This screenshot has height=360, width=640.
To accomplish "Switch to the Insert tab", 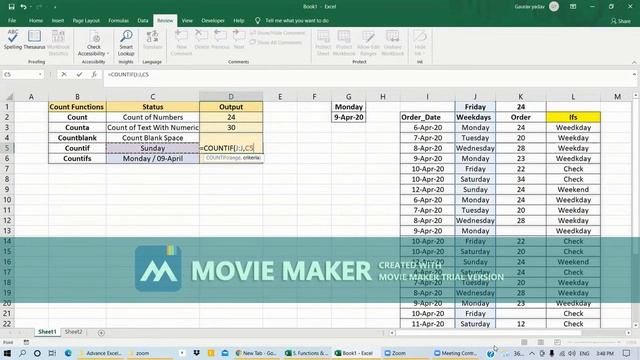I will tap(58, 20).
